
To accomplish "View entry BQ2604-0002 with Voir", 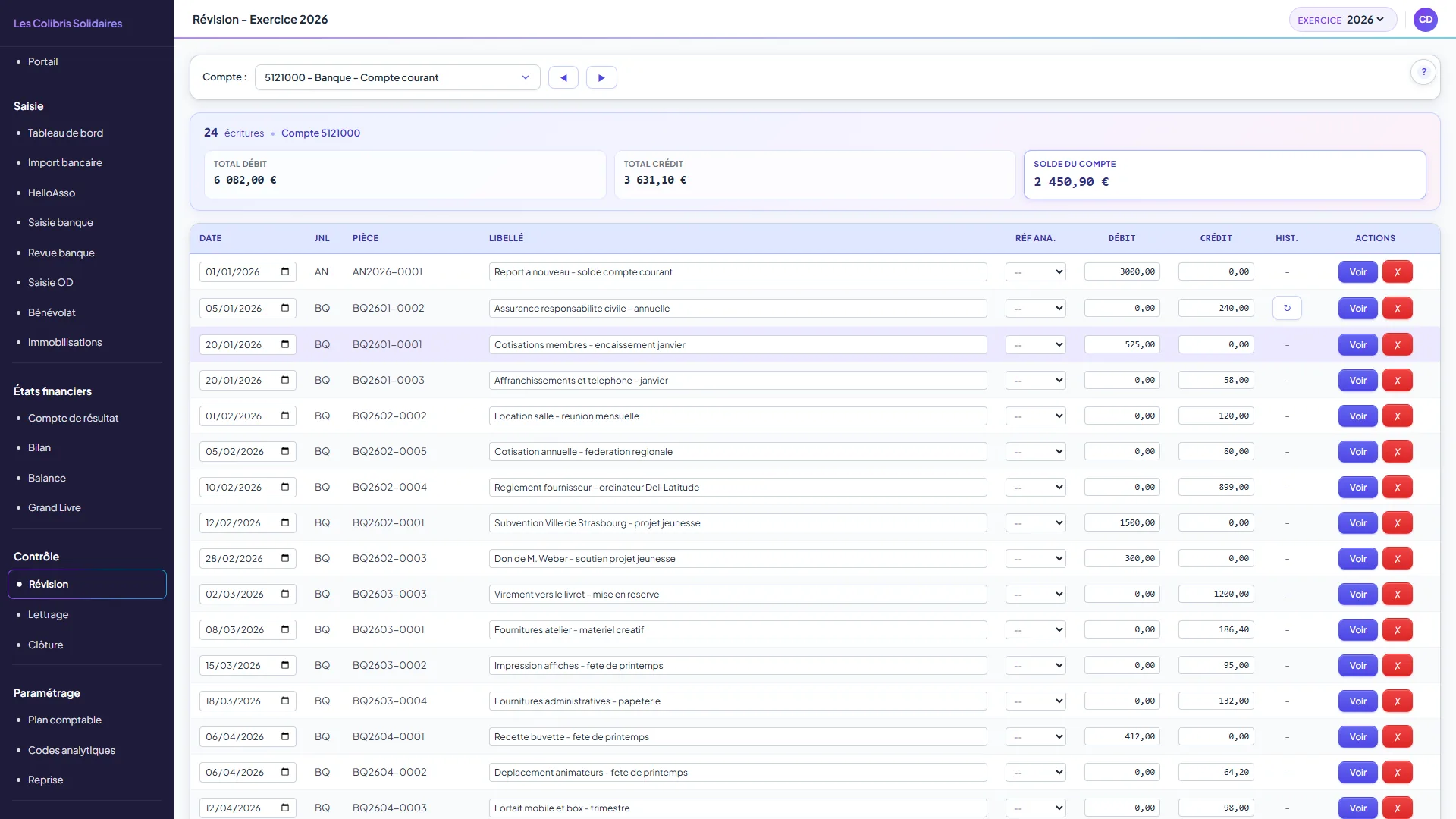I will click(1357, 772).
